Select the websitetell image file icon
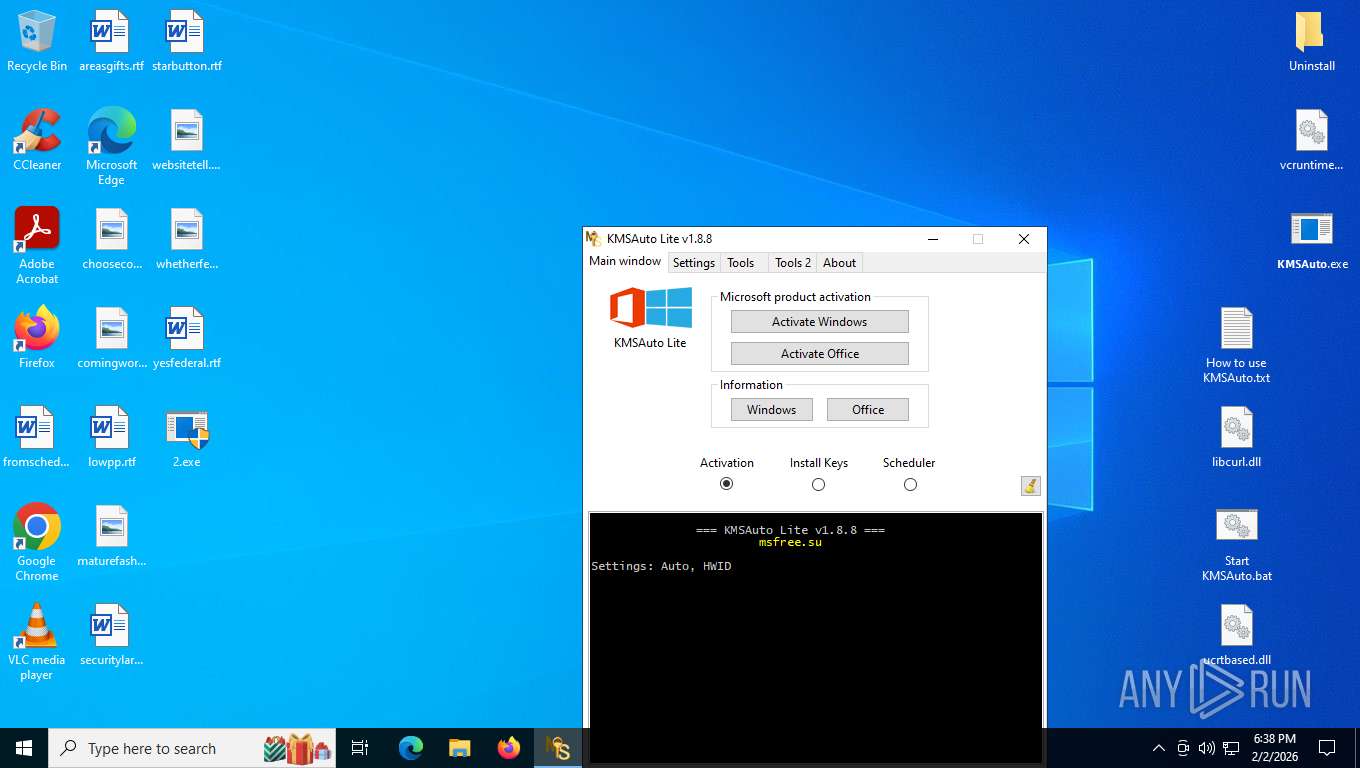Screen dimensions: 1360x768 (187, 140)
